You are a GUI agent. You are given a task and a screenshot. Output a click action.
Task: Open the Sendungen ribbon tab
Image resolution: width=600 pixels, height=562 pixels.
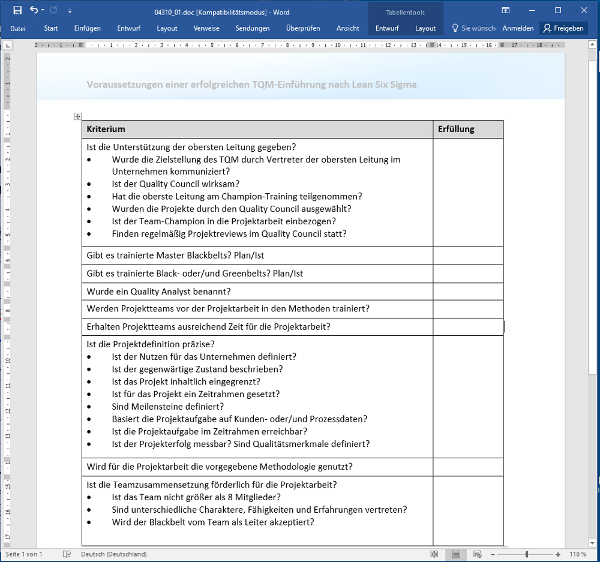tap(252, 29)
